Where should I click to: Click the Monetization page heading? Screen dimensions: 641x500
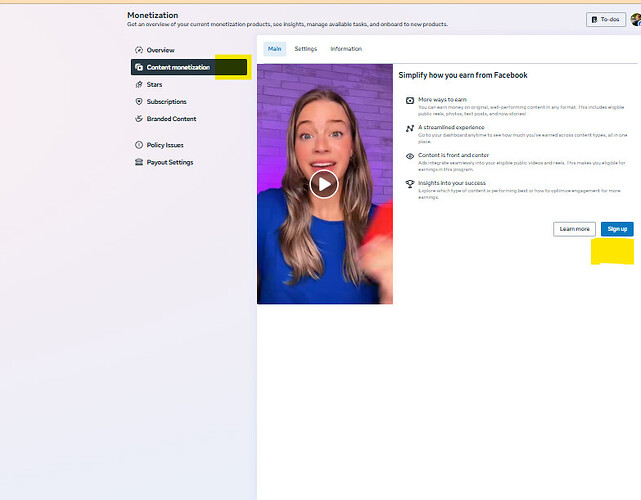click(152, 15)
